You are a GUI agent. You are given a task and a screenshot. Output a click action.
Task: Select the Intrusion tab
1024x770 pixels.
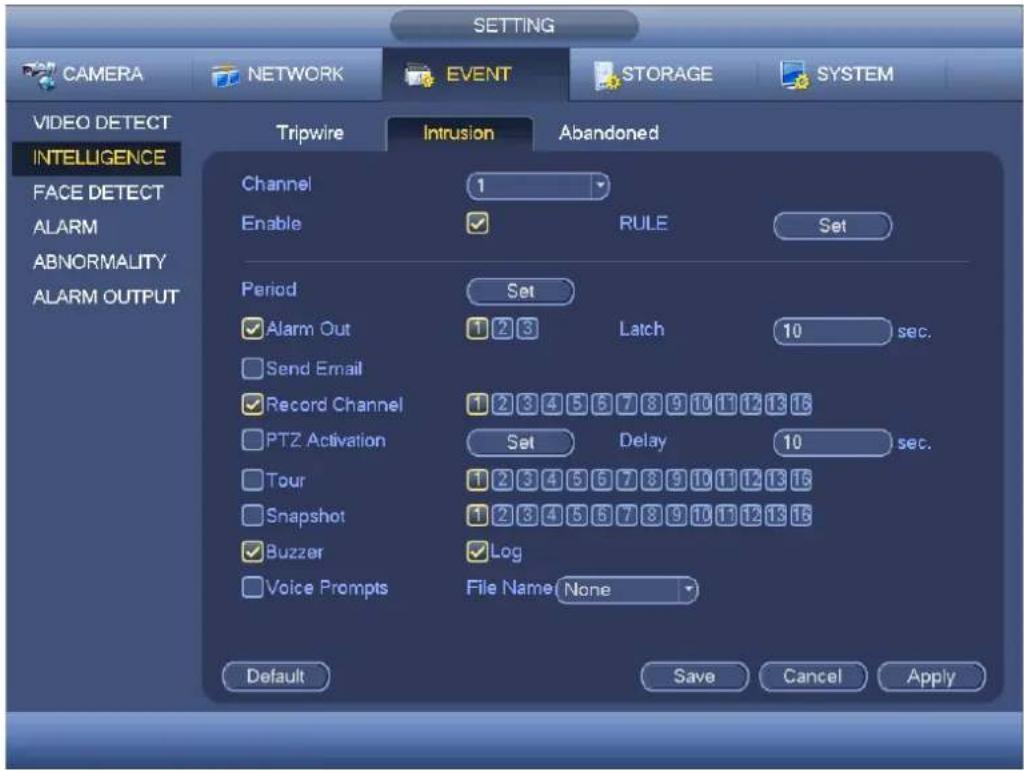pos(458,133)
